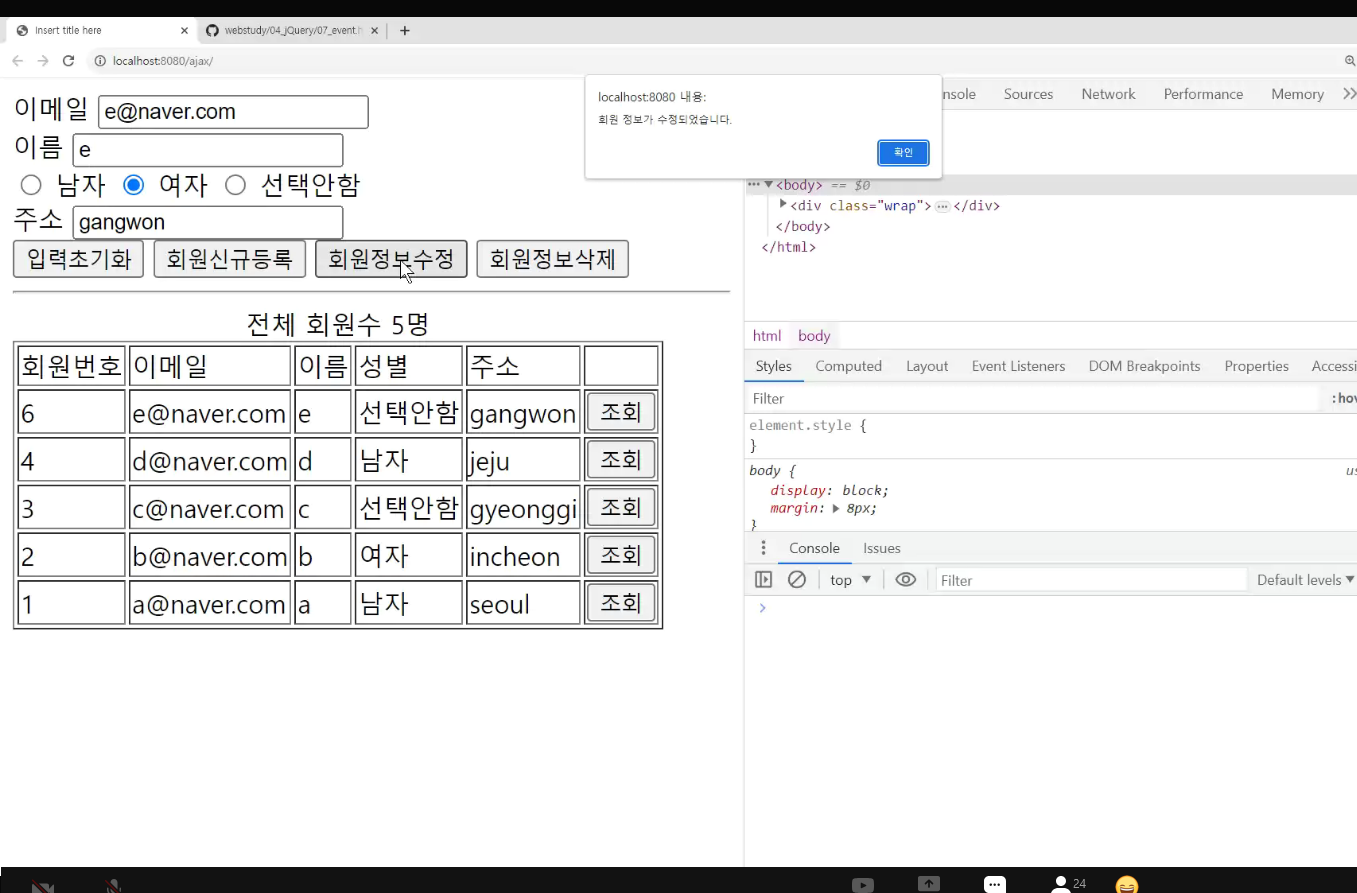The image size is (1357, 893).
Task: Focus the Console Filter box
Action: click(x=1091, y=580)
